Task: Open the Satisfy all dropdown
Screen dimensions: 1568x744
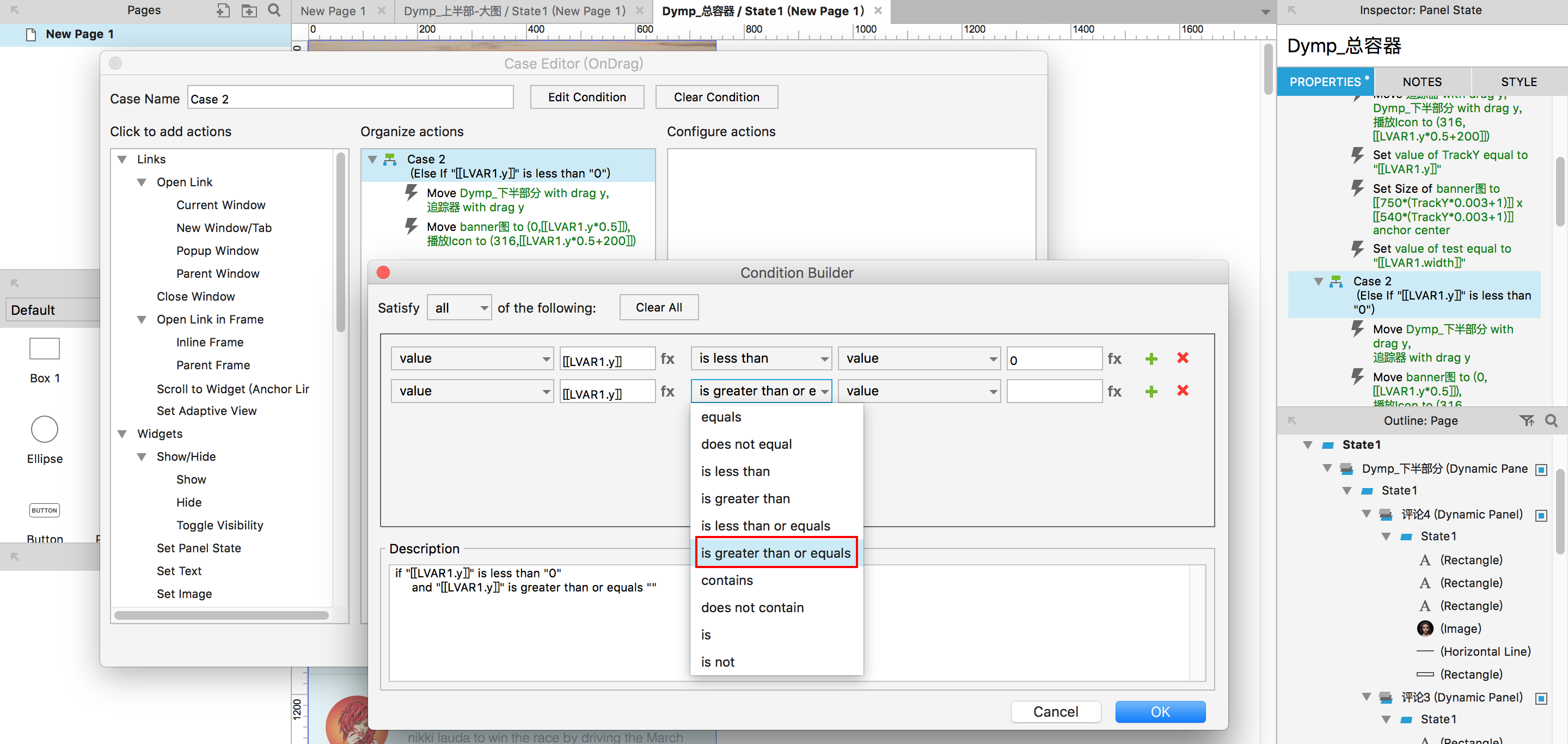Action: point(459,308)
